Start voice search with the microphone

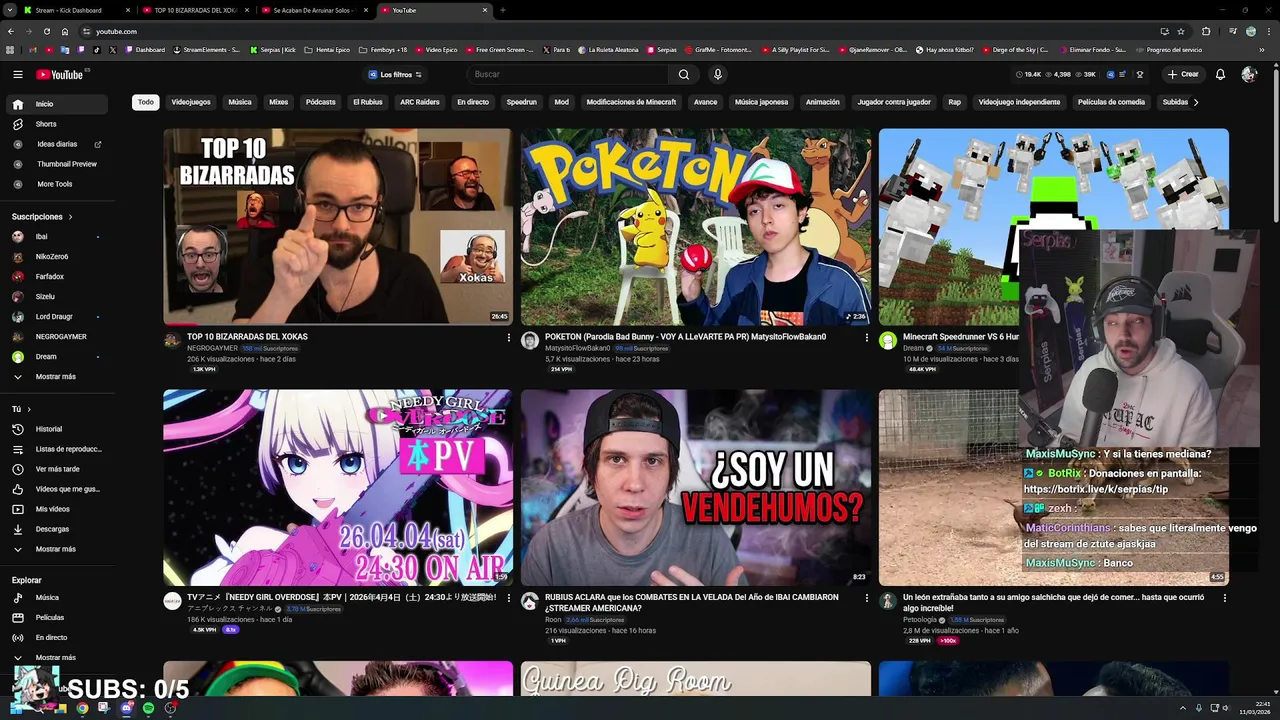click(x=717, y=74)
